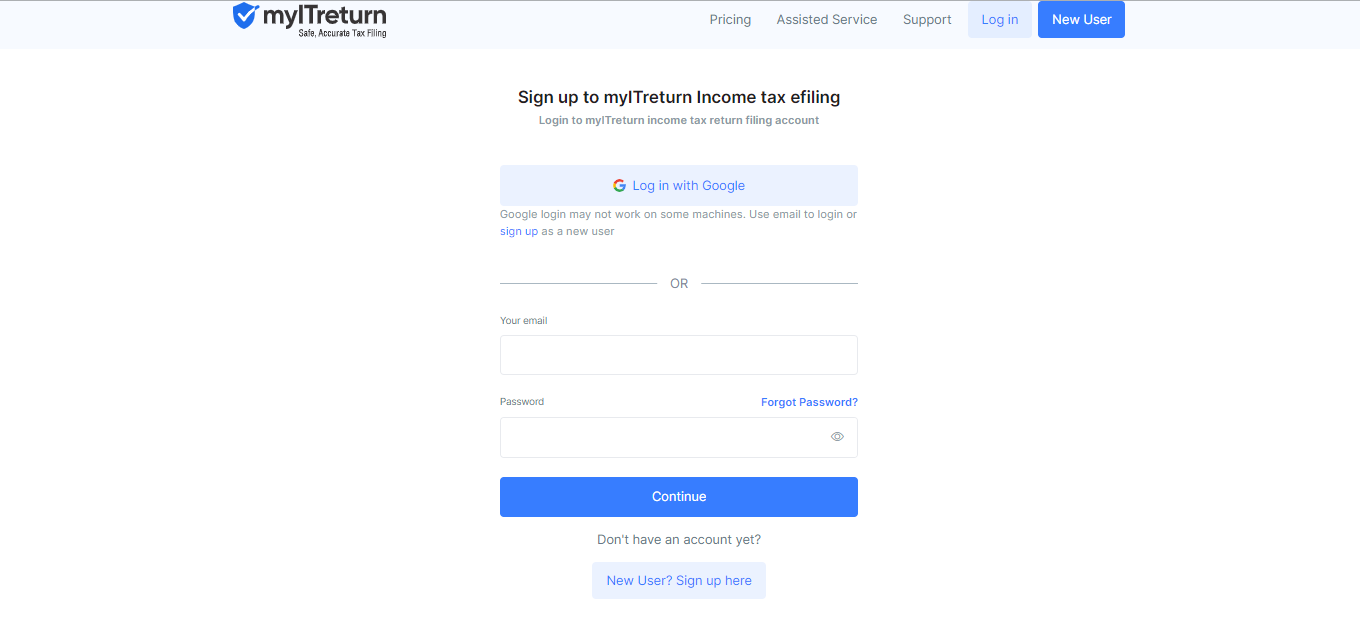This screenshot has width=1360, height=620.
Task: Follow the blue sign up link
Action: pyautogui.click(x=519, y=231)
